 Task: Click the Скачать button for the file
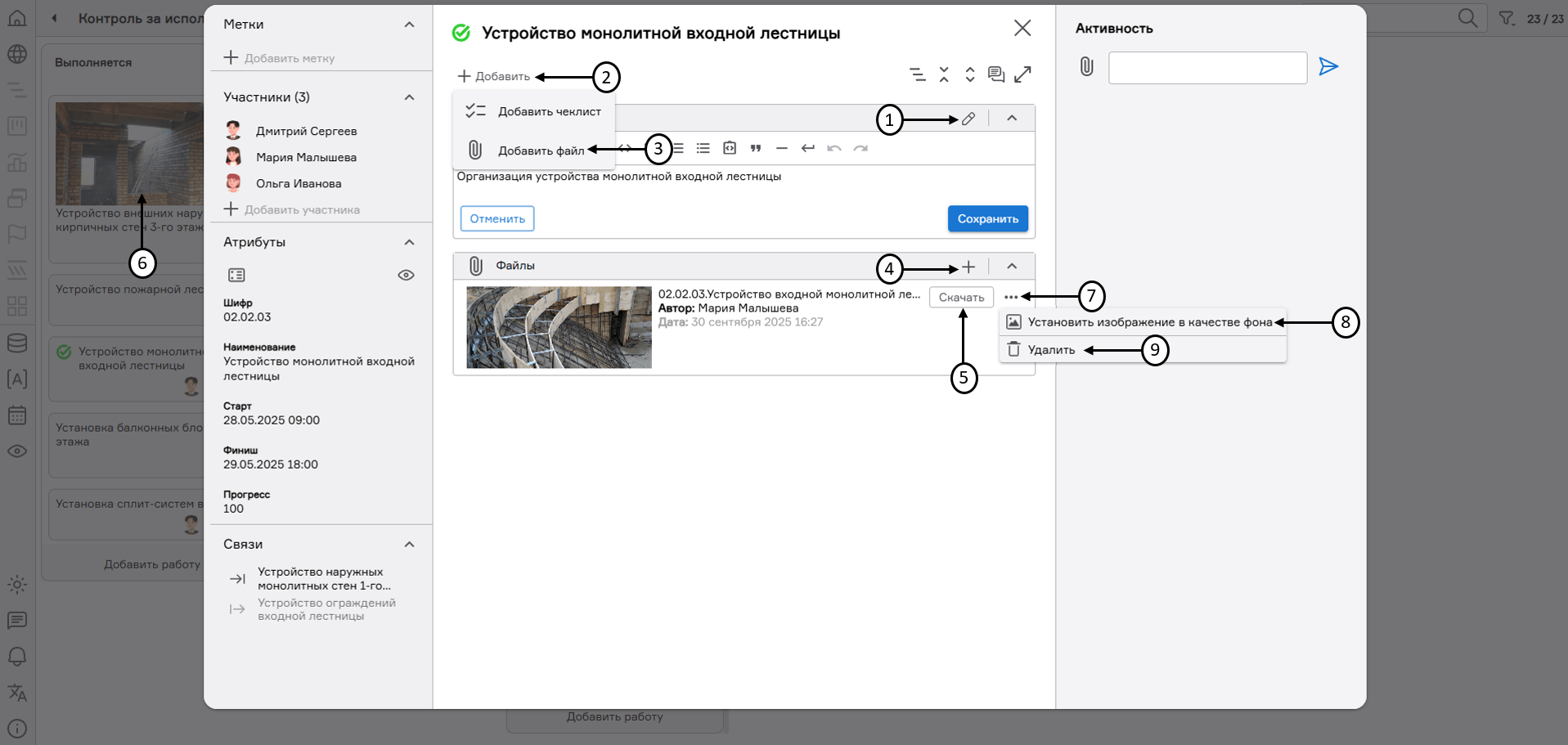point(961,298)
